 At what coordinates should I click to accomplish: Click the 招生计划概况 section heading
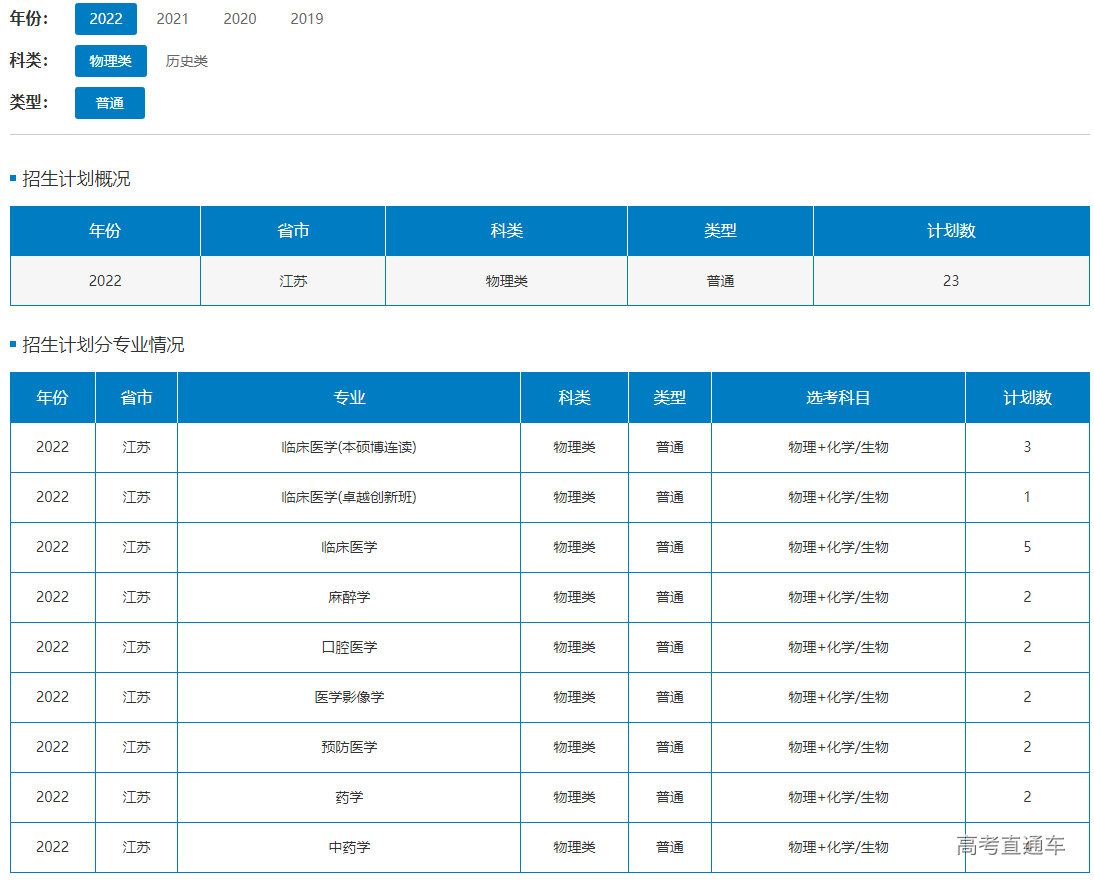pyautogui.click(x=76, y=179)
